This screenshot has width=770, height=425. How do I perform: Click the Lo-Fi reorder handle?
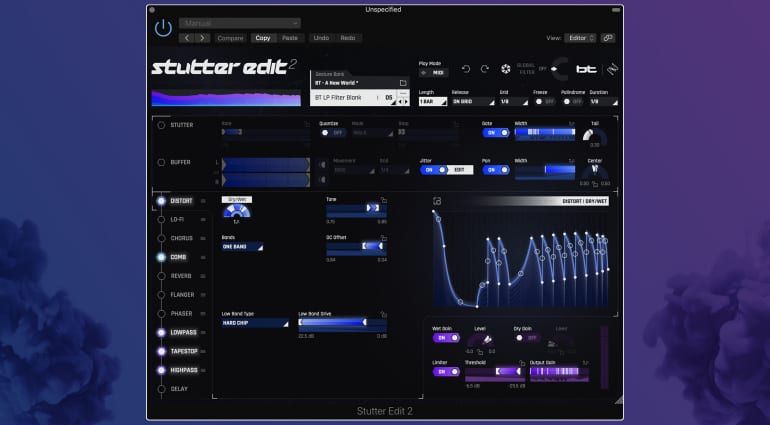[203, 220]
